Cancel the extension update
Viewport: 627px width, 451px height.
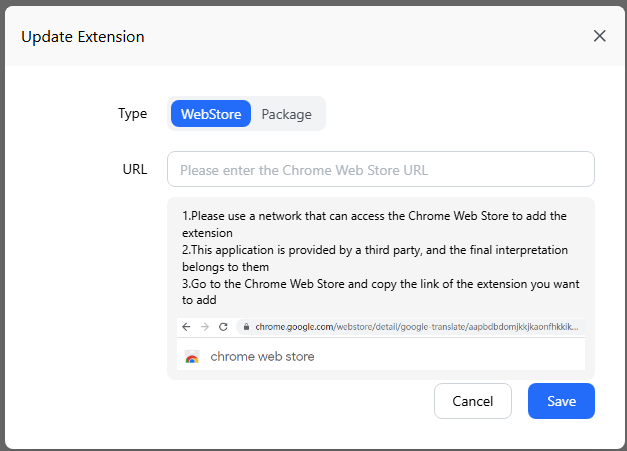473,401
